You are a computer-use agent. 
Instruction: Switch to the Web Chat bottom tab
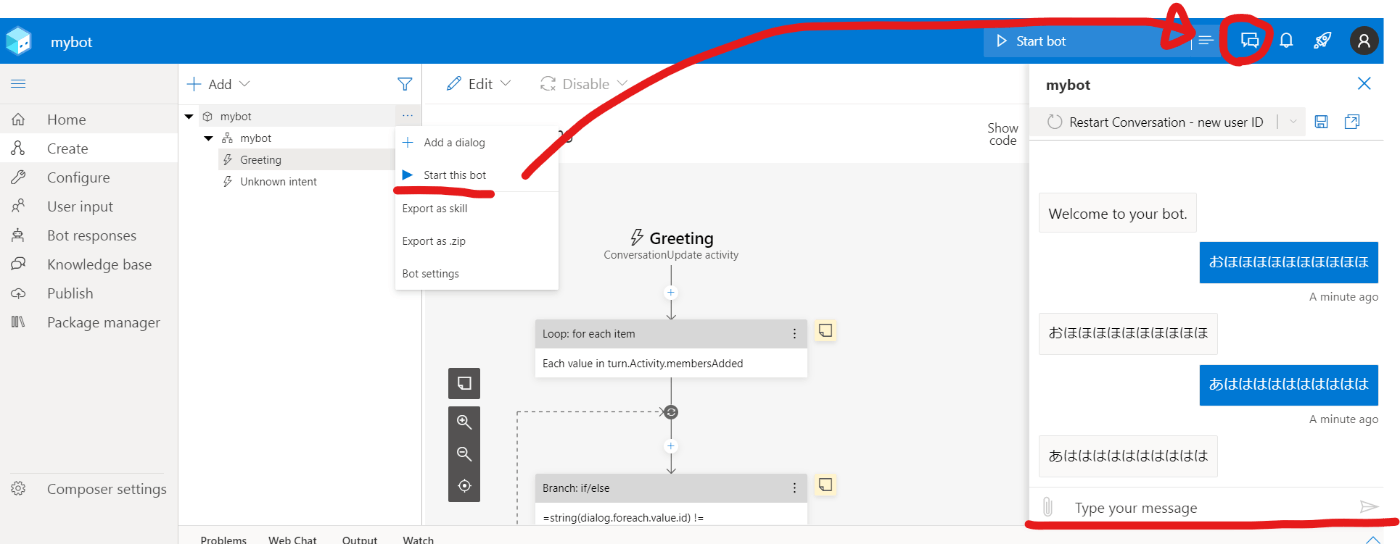pyautogui.click(x=292, y=540)
